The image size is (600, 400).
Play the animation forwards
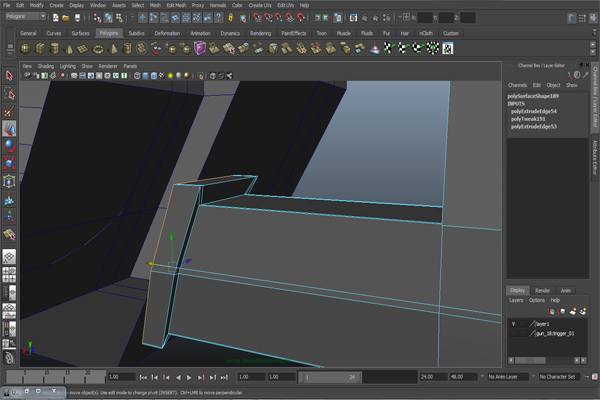pos(189,377)
